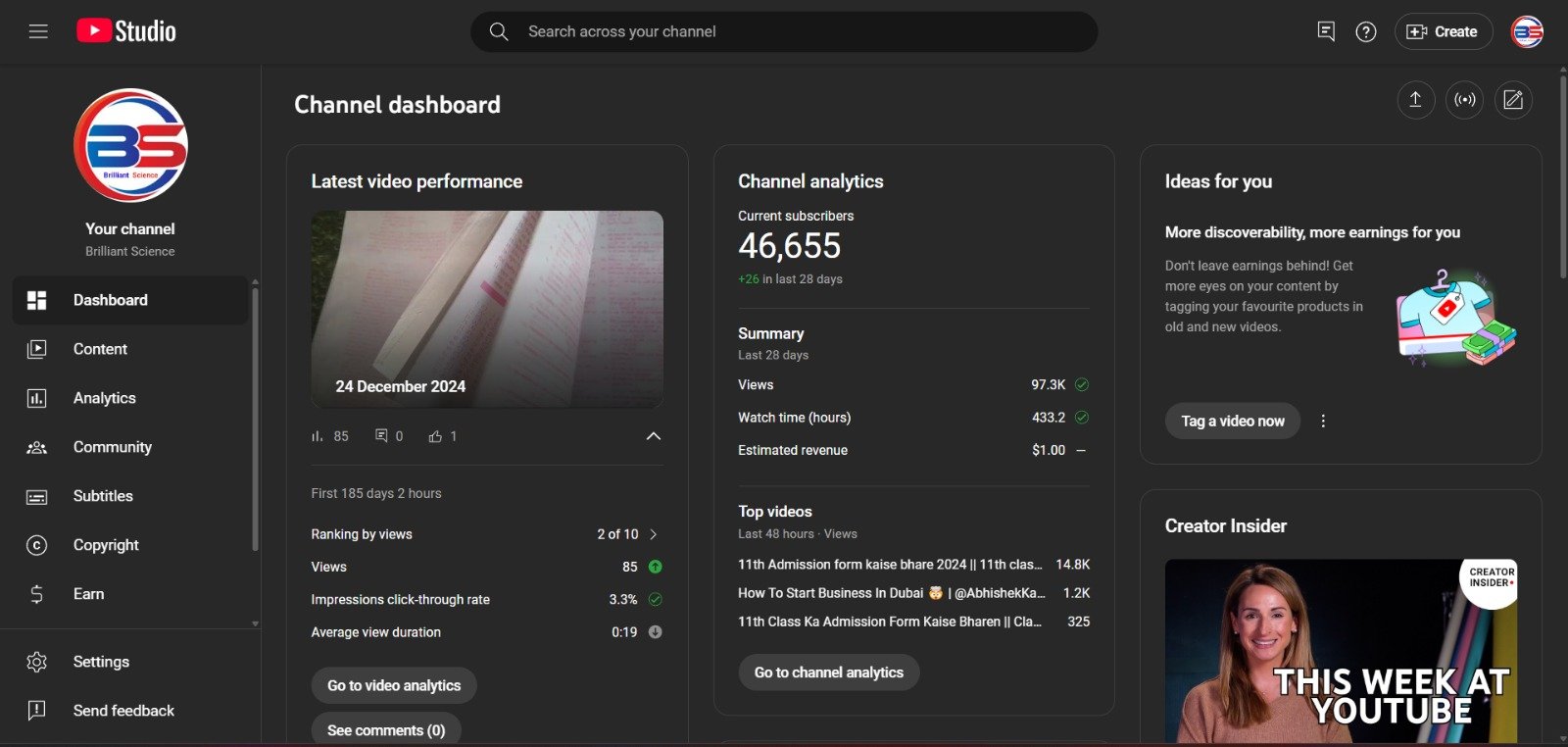Click the latest video views bar icon
This screenshot has height=747, width=1568.
point(318,436)
